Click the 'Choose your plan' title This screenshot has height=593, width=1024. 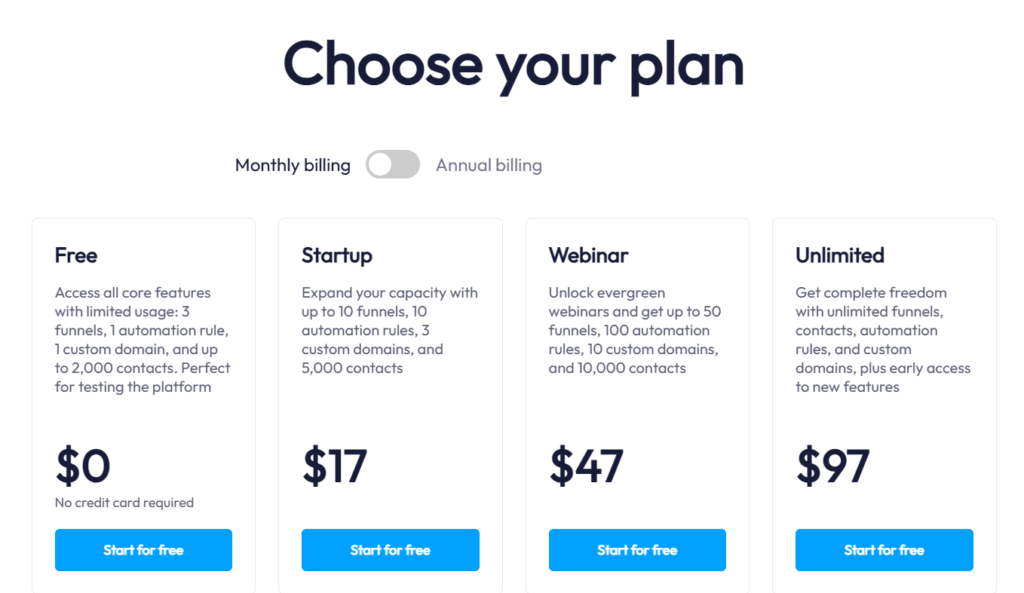point(512,66)
